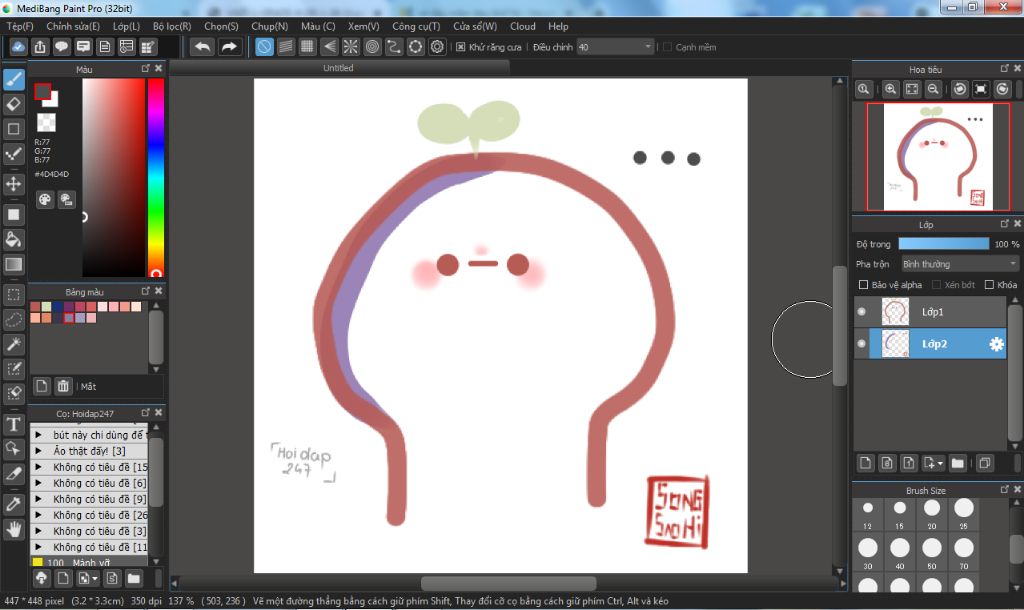Open Pha trộn blending mode dropdown

pos(959,264)
